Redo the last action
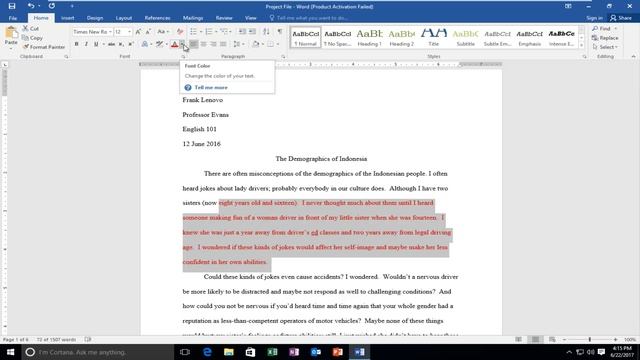This screenshot has height=360, width=640. coord(52,6)
